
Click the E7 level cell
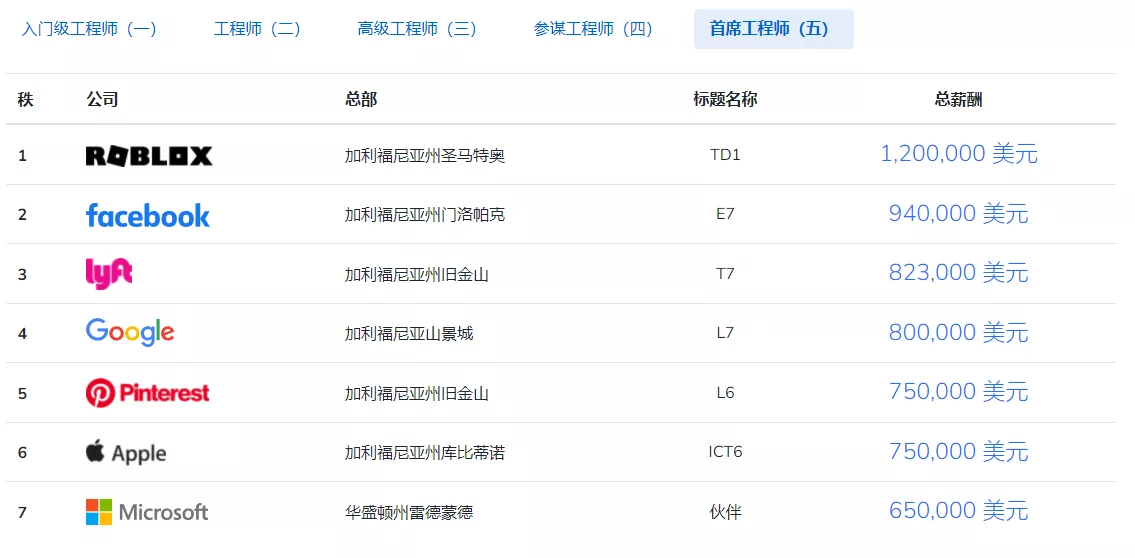click(x=725, y=214)
